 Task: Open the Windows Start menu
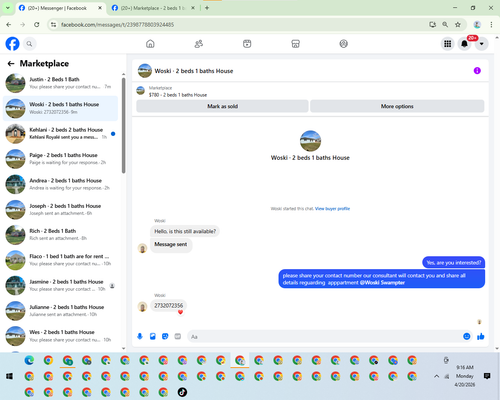[x=9, y=376]
